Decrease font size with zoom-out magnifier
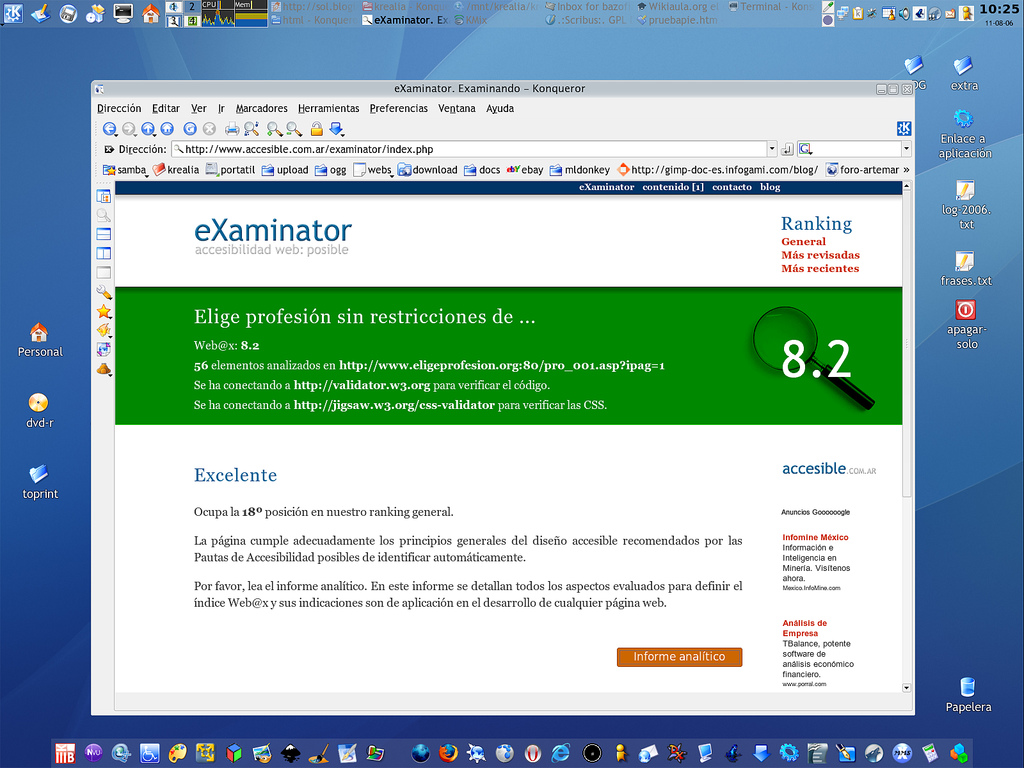The image size is (1024, 768). point(294,129)
